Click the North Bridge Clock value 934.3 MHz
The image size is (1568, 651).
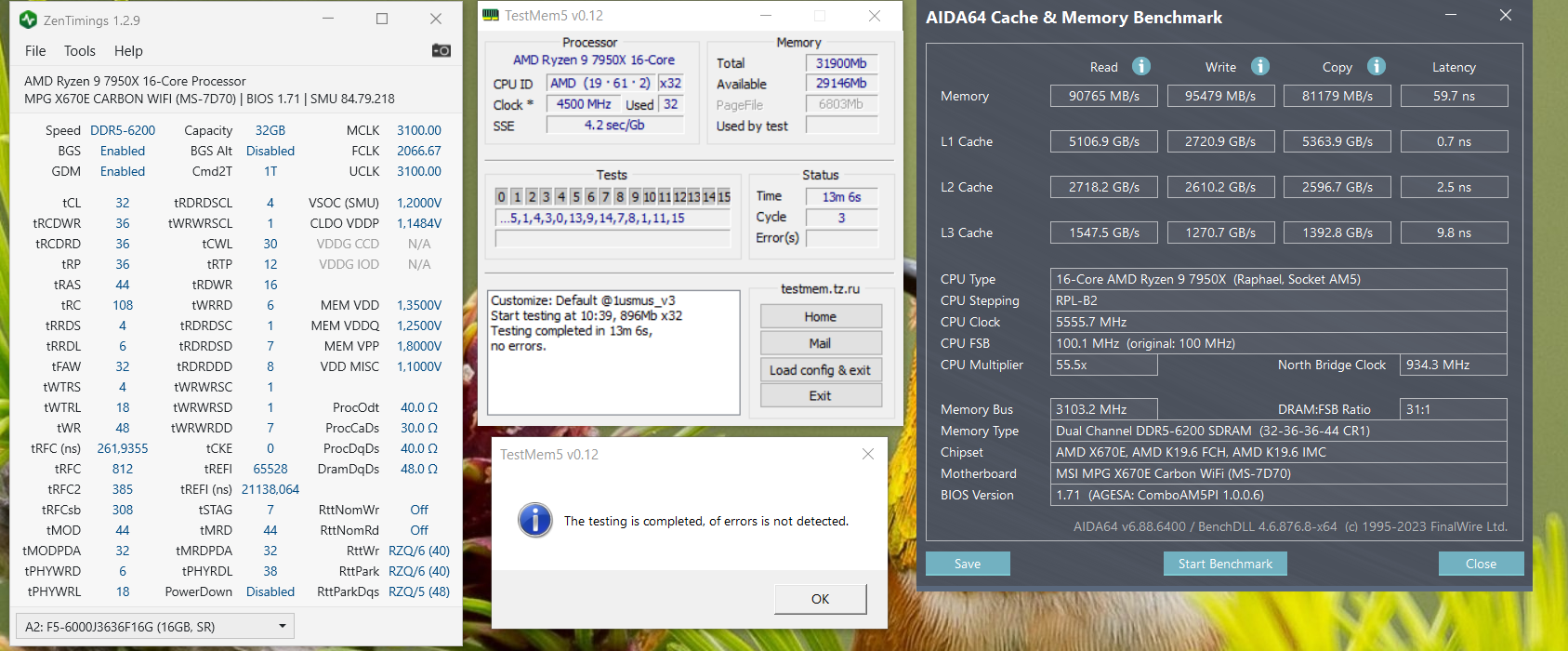click(x=1454, y=365)
